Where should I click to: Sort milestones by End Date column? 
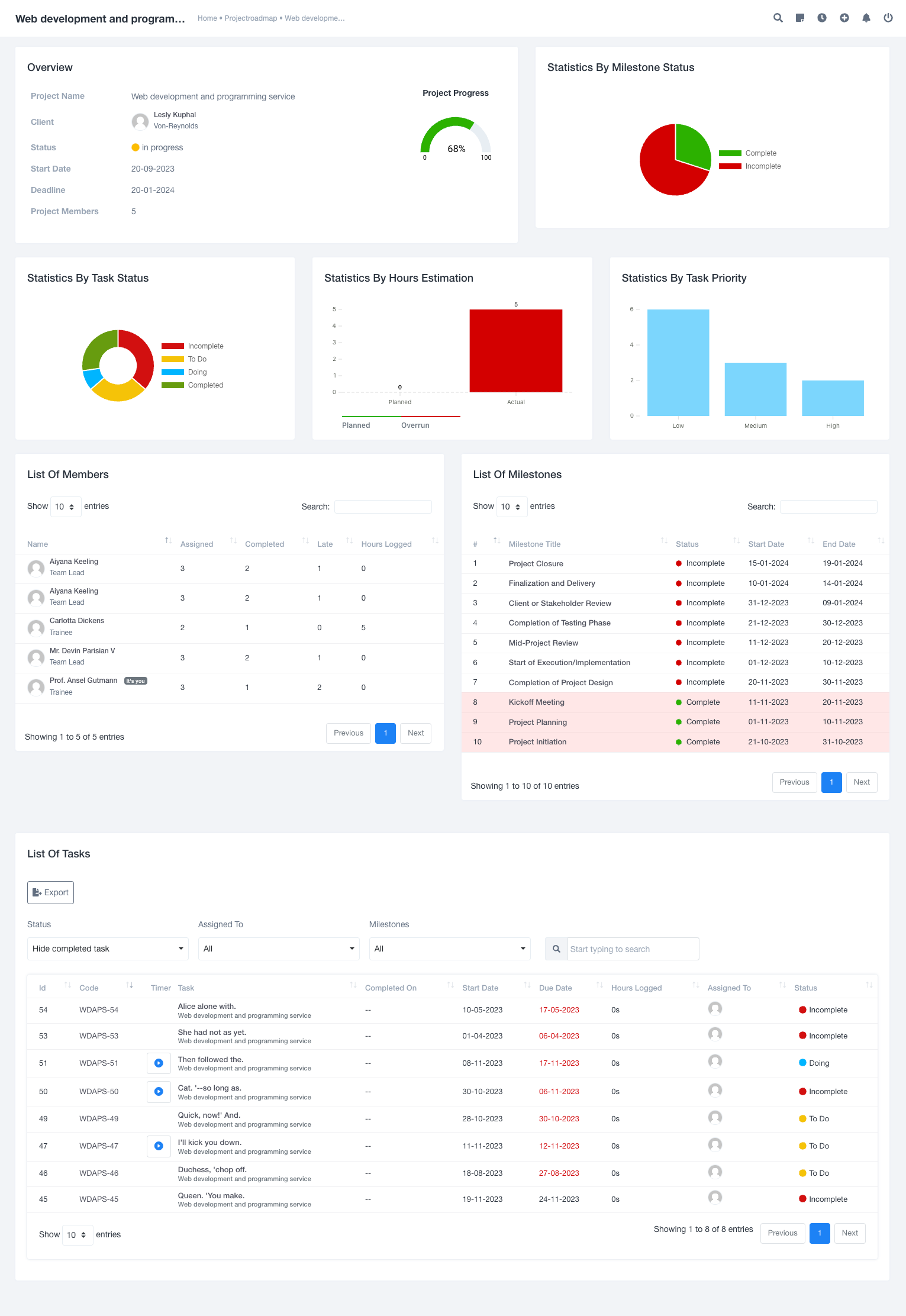839,544
